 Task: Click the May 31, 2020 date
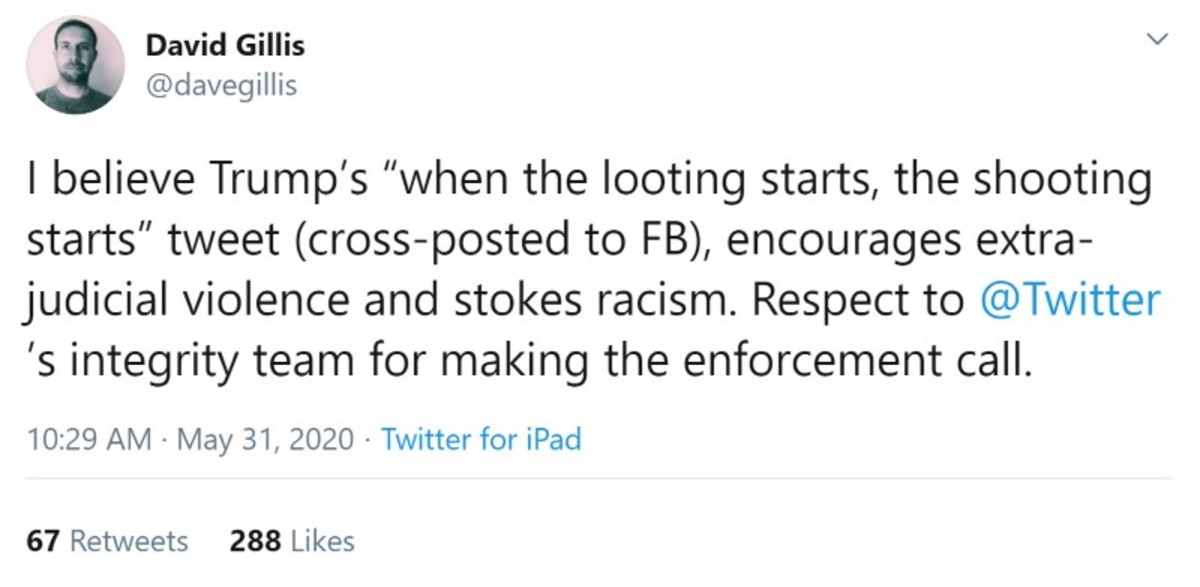265,439
